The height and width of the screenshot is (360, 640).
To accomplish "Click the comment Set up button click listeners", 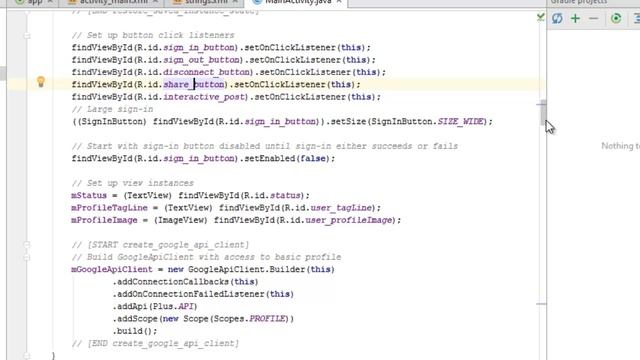I will [153, 35].
